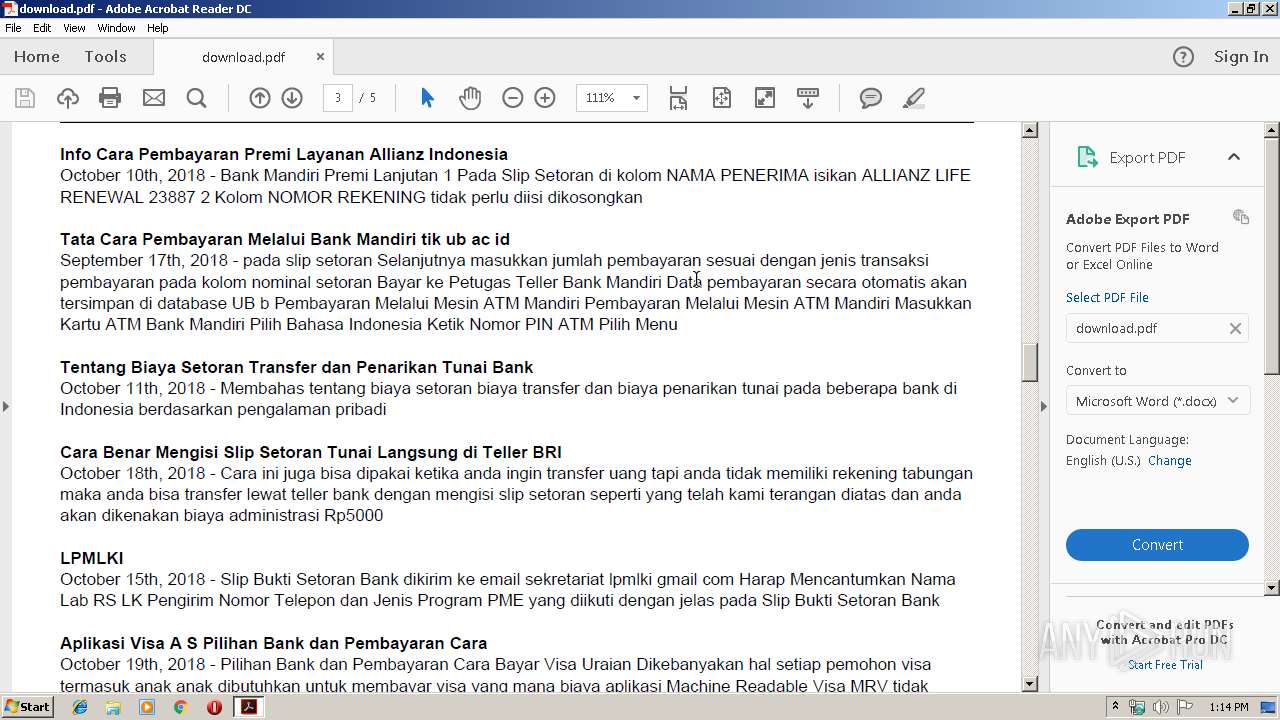This screenshot has height=720, width=1280.
Task: Click right panel scrollbar down arrow
Action: [1272, 588]
